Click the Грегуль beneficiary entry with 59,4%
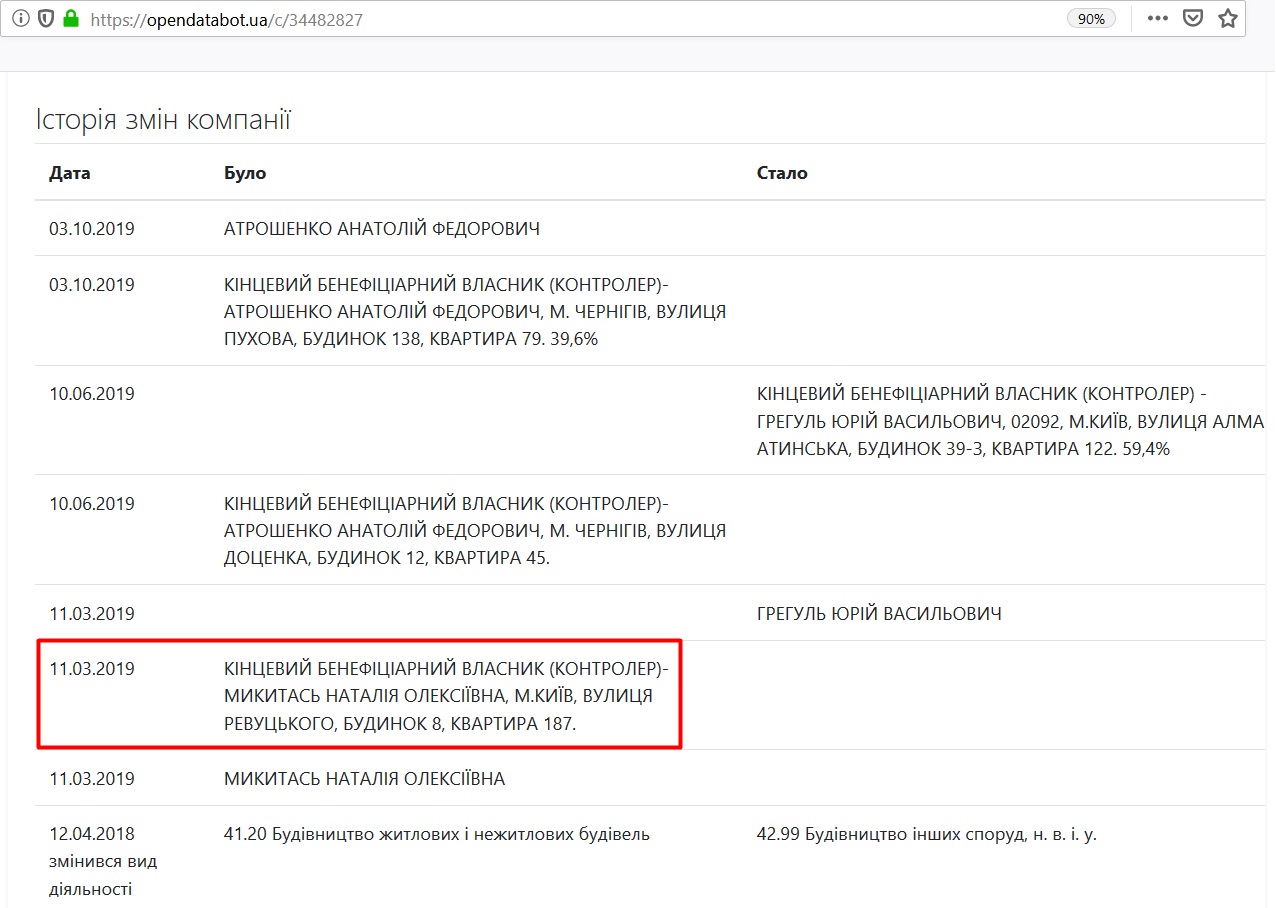Image resolution: width=1276 pixels, height=908 pixels. pyautogui.click(x=1010, y=421)
